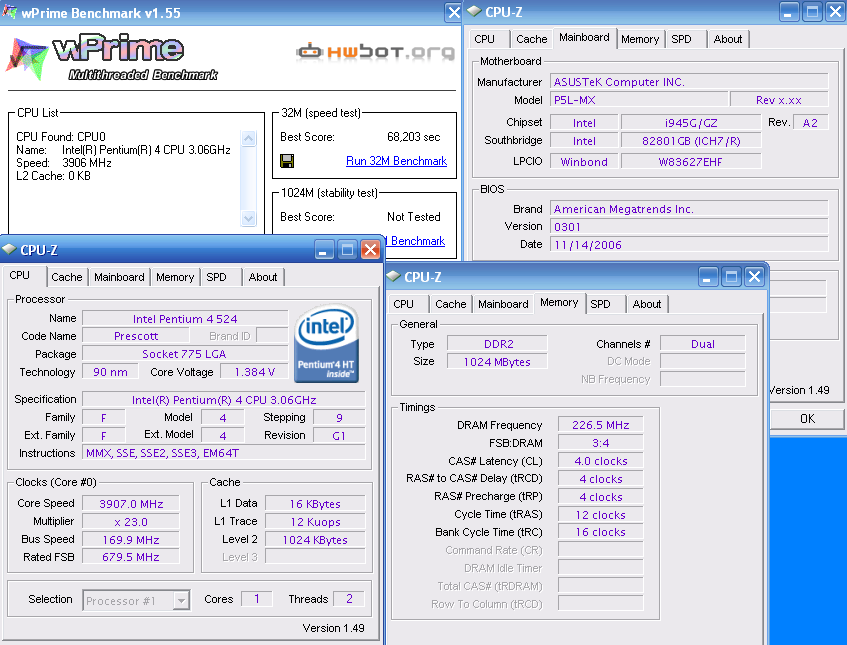
Task: Click the CPU-Z icon in CPU window title
Action: click(x=9, y=249)
